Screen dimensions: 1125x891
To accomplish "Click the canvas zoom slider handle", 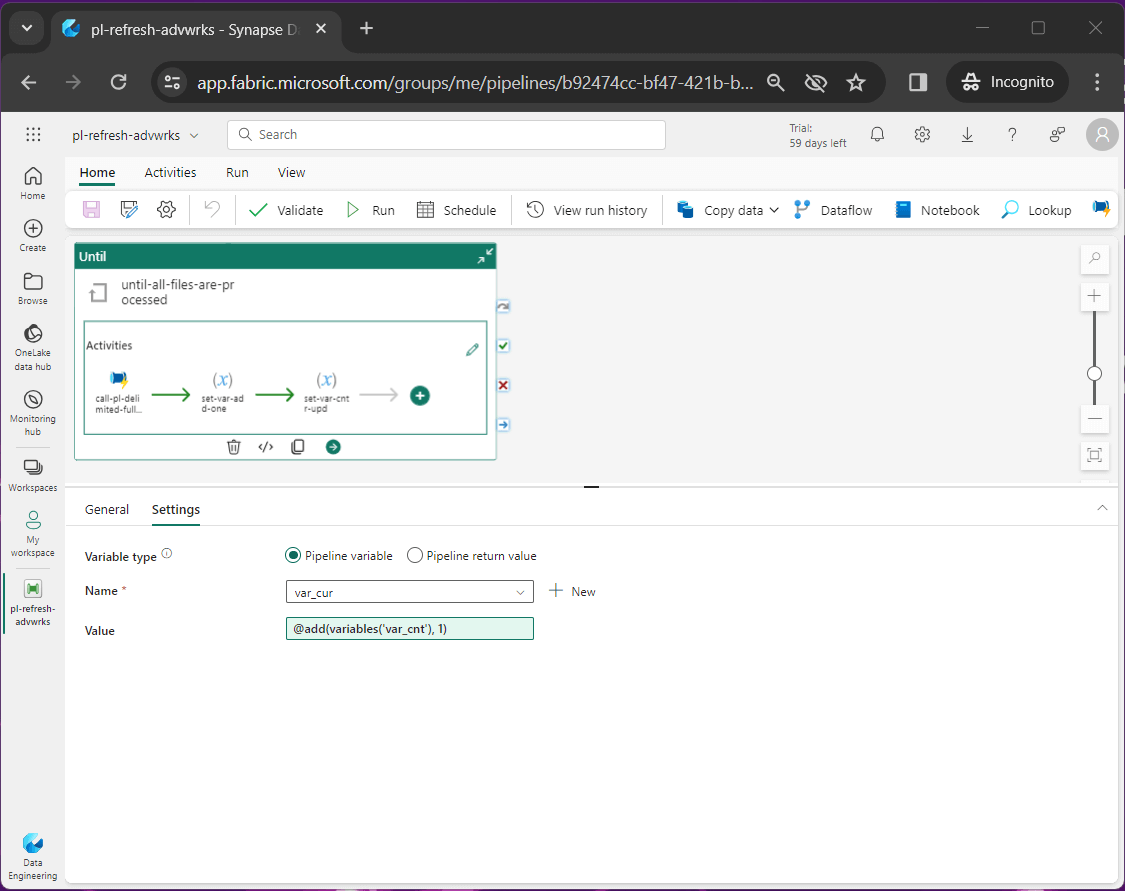I will pyautogui.click(x=1094, y=373).
